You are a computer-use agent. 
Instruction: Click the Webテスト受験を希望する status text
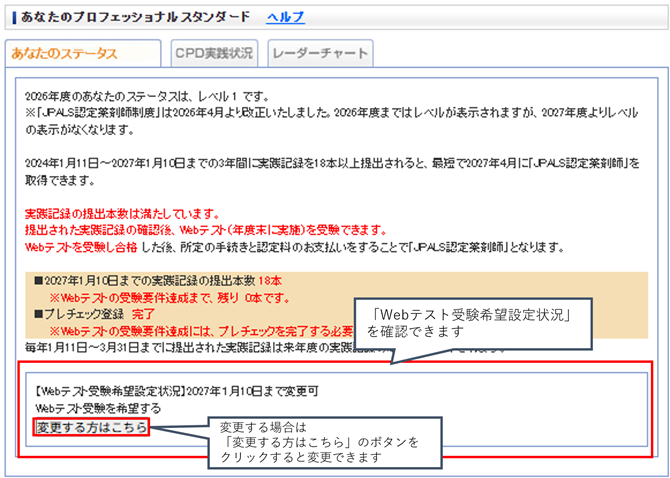tap(98, 408)
